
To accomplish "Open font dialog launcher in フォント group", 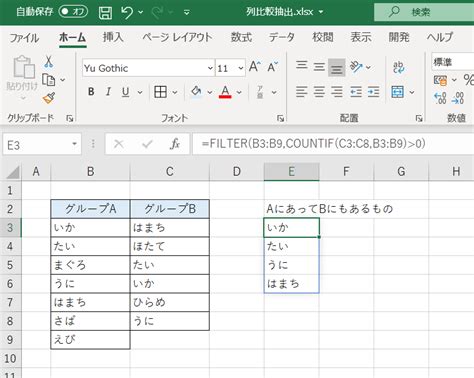I will (x=281, y=118).
